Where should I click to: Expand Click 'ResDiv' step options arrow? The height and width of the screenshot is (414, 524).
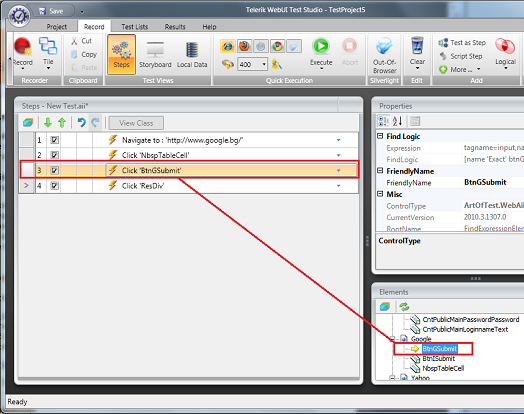coord(339,186)
